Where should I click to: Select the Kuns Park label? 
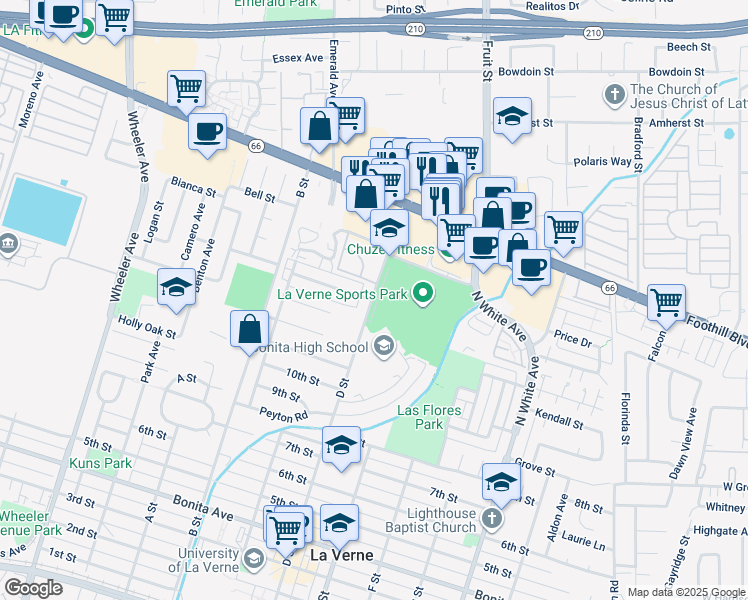coord(100,463)
